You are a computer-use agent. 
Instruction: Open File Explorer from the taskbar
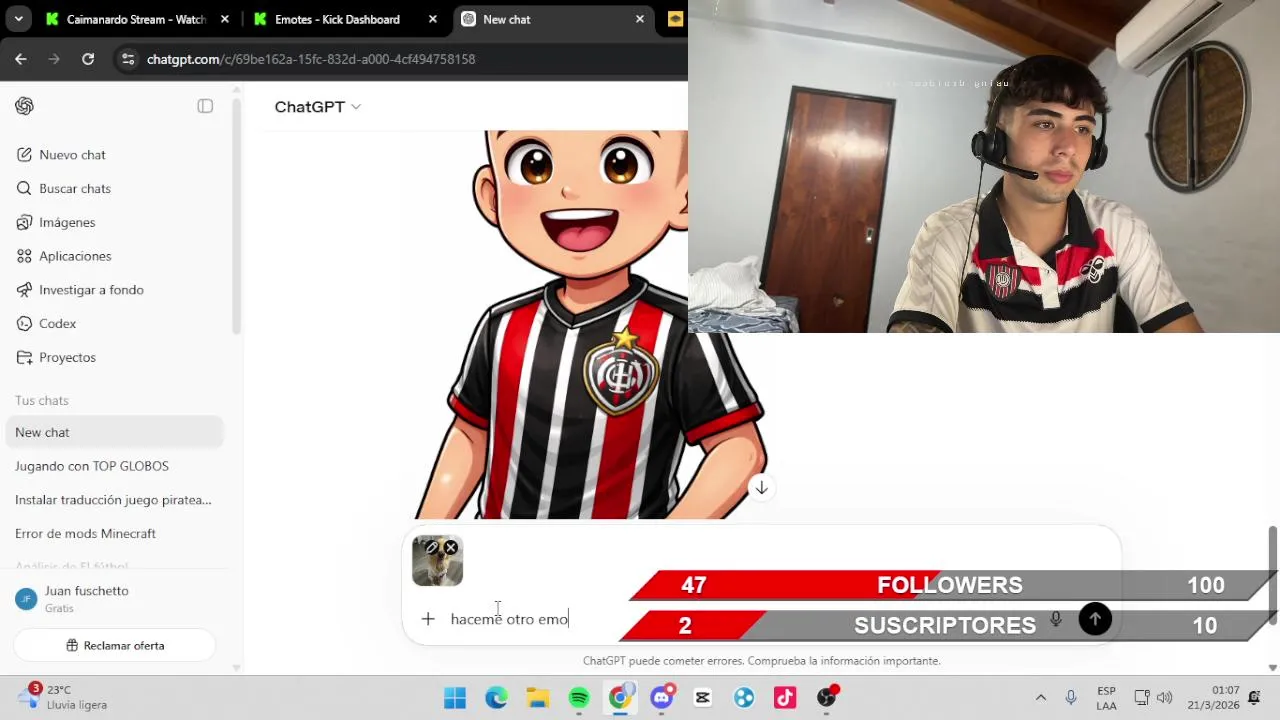538,697
